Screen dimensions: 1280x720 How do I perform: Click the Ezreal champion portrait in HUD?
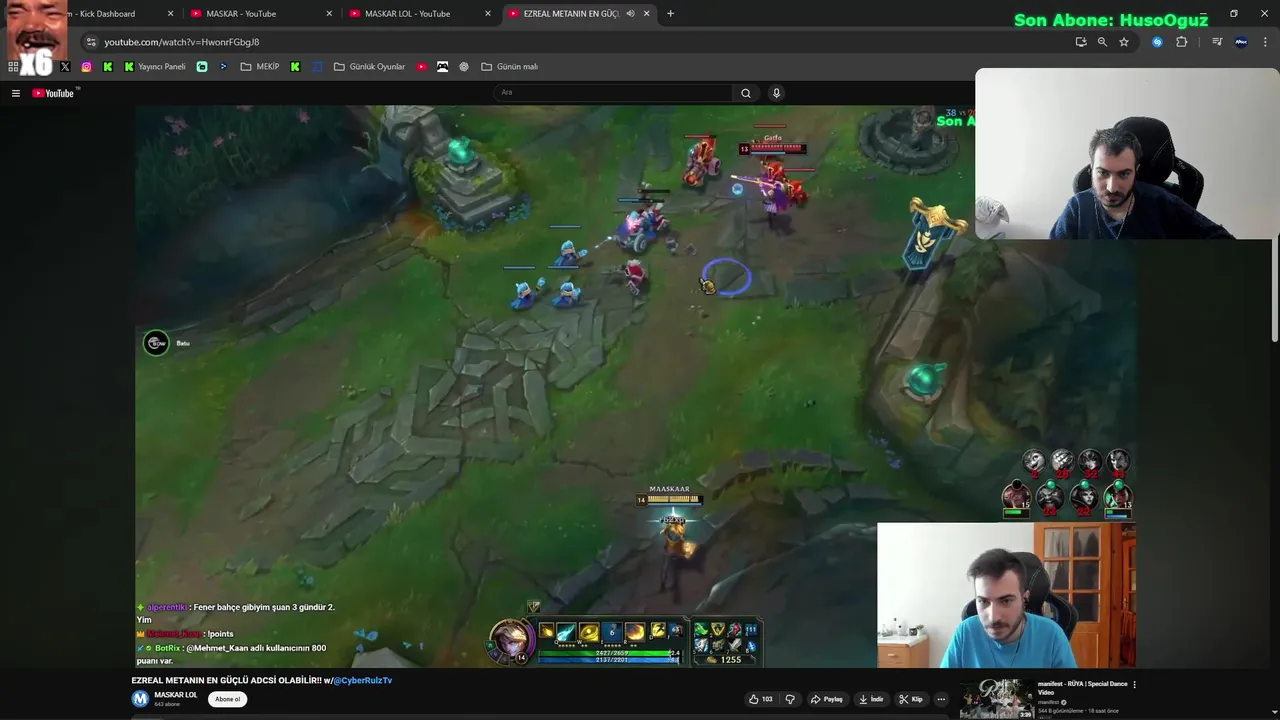pos(509,640)
